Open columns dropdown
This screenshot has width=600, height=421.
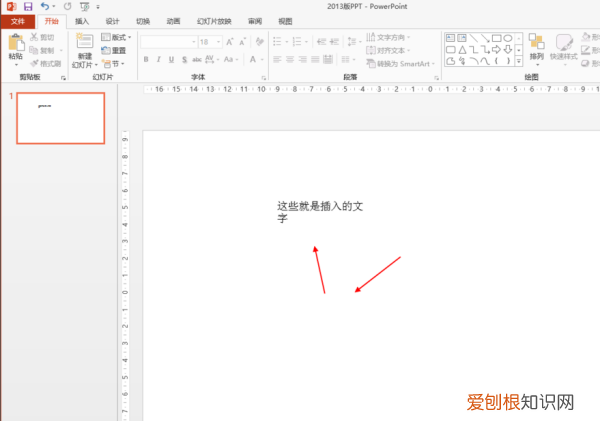348,59
